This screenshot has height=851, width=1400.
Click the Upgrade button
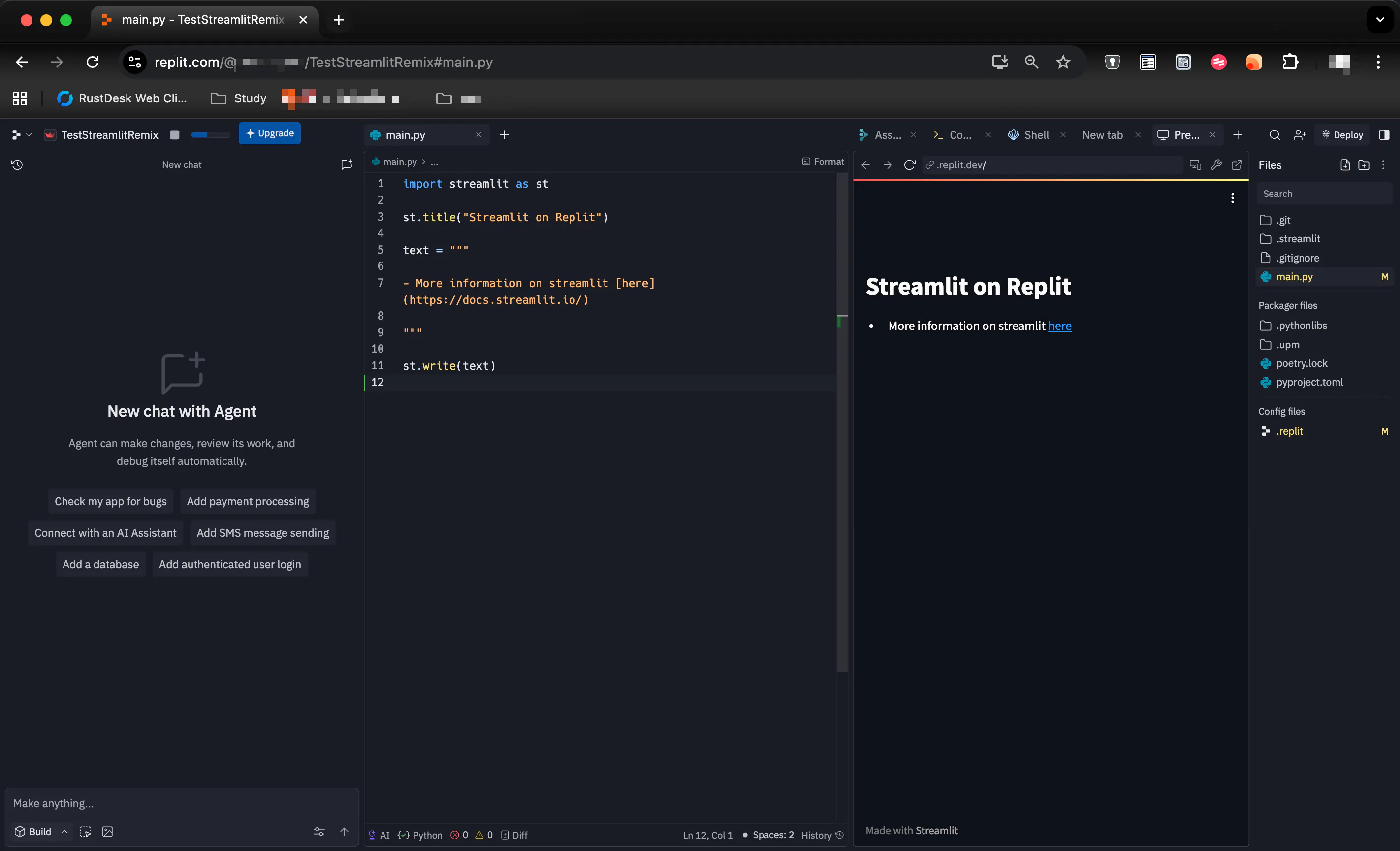coord(269,133)
